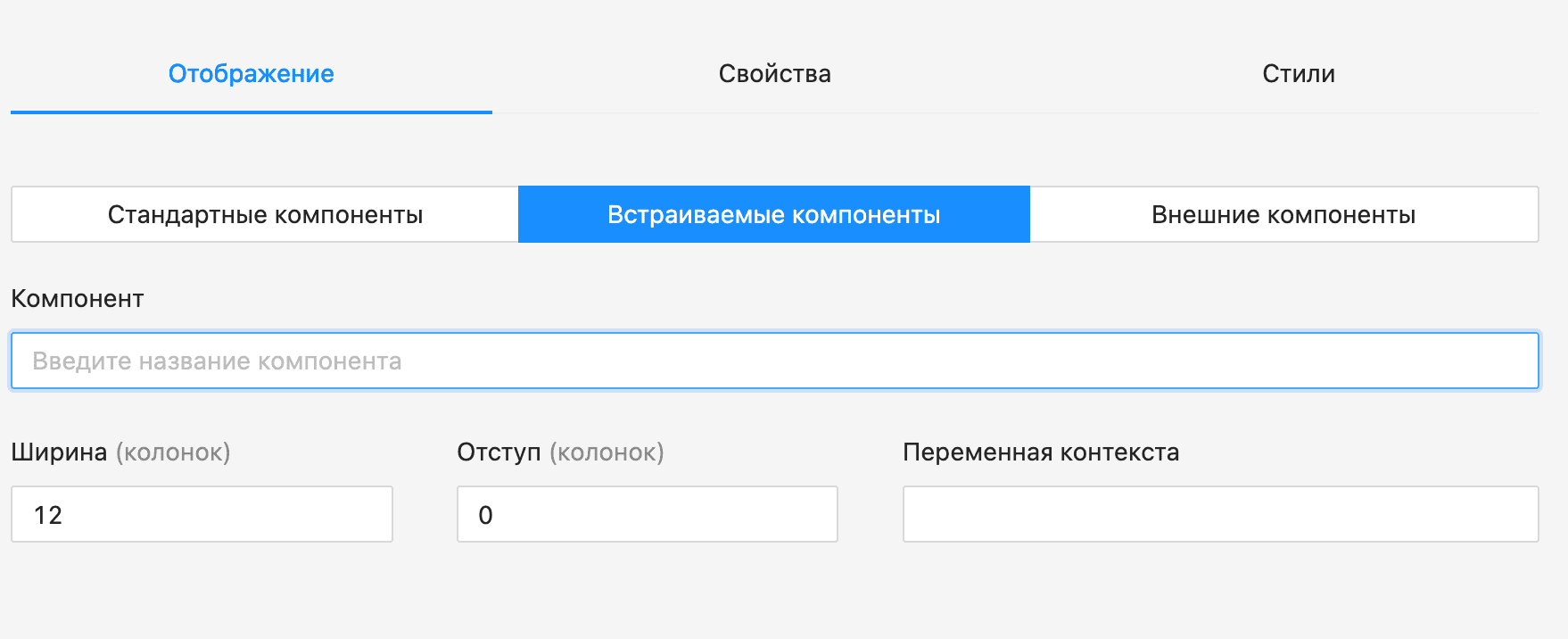The height and width of the screenshot is (639, 1568).
Task: Click the Отступ (колонок) value field
Action: 647,514
